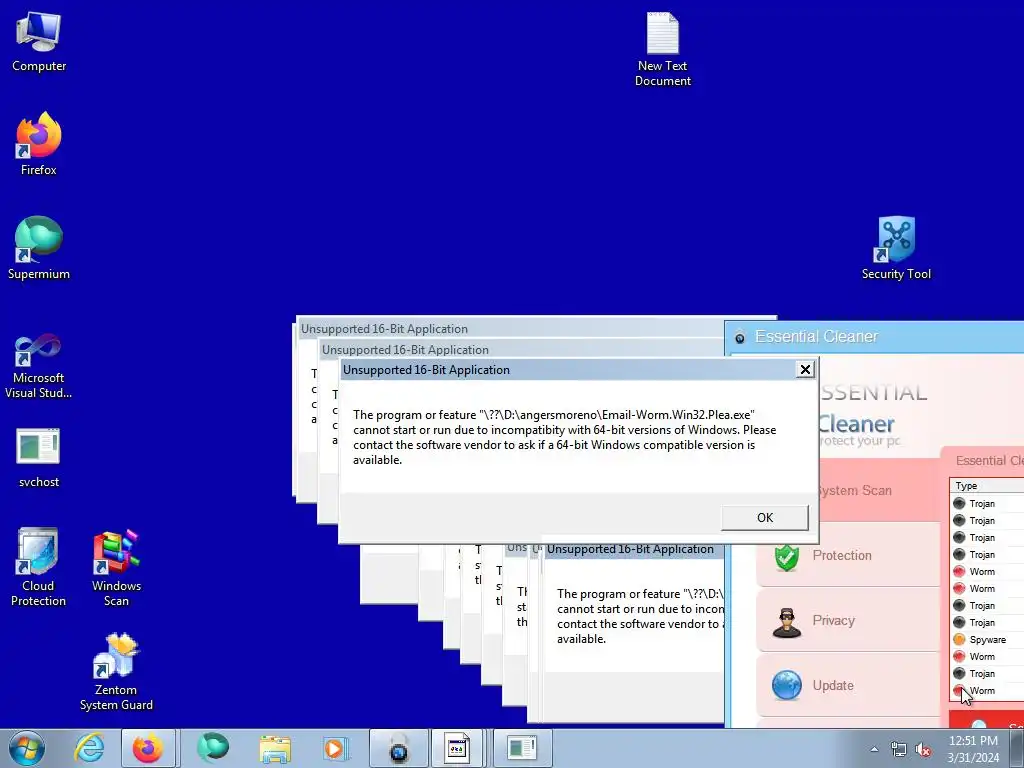Viewport: 1024px width, 768px height.
Task: Select the Microsoft Visual Studio desktop shortcut
Action: click(x=39, y=366)
